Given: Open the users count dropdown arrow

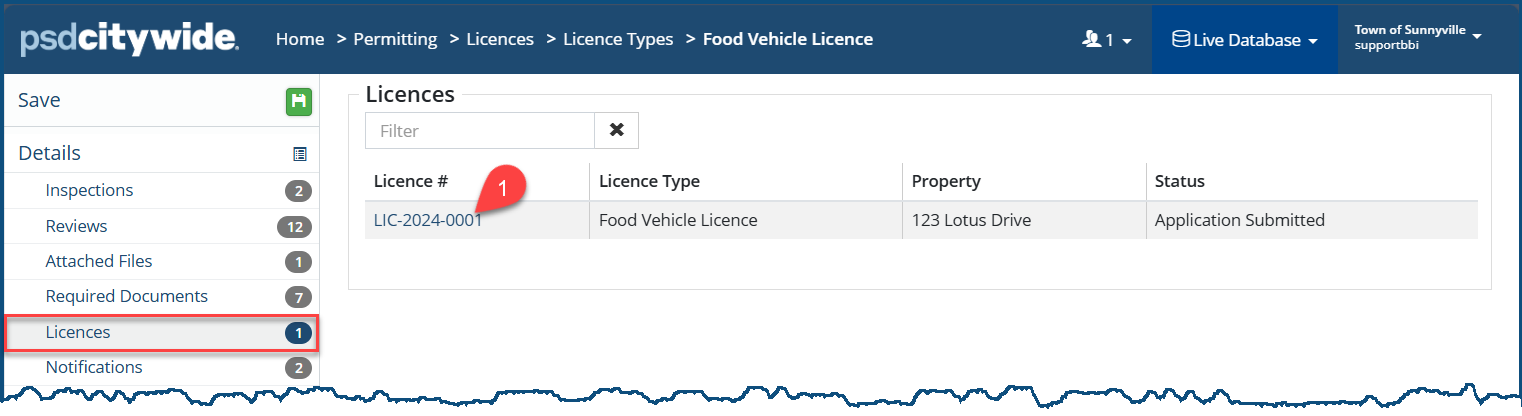Looking at the screenshot, I should click(1127, 41).
